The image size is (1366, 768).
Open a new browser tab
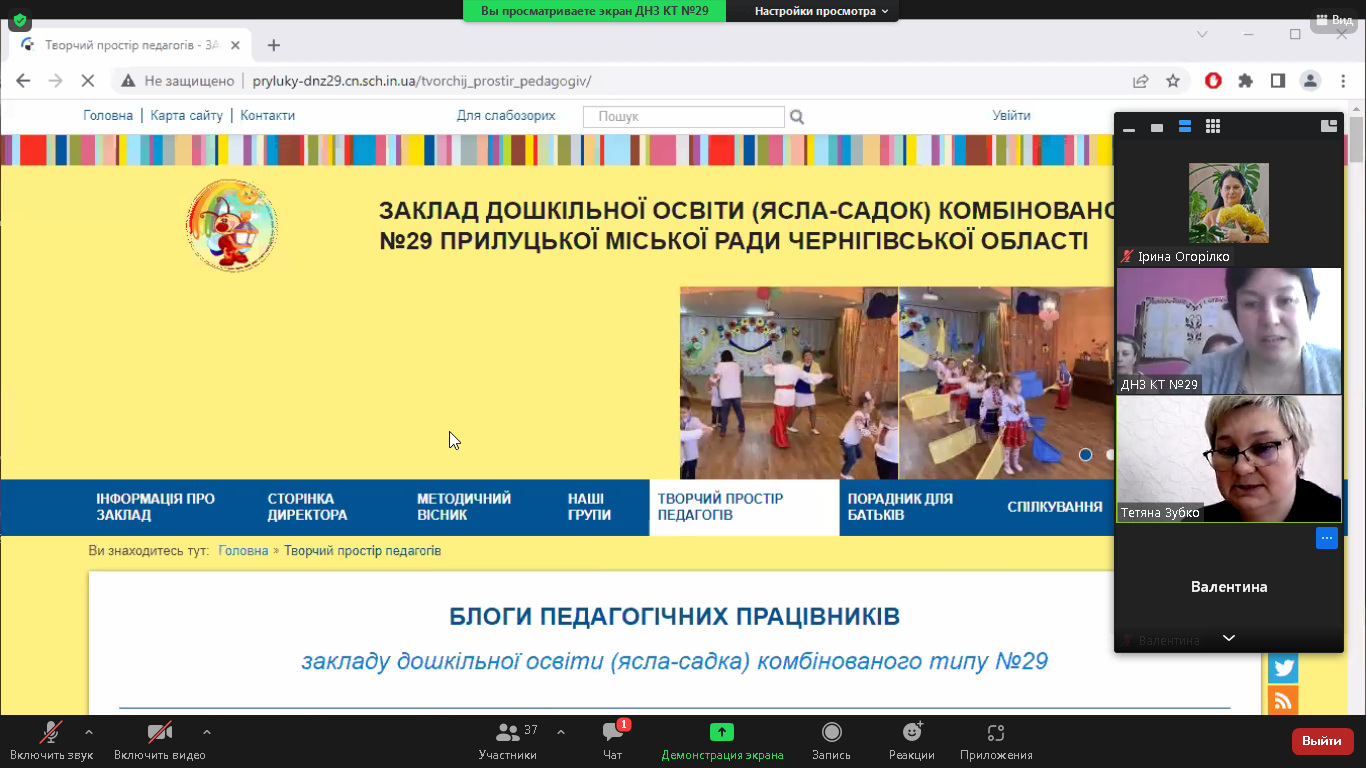tap(274, 45)
